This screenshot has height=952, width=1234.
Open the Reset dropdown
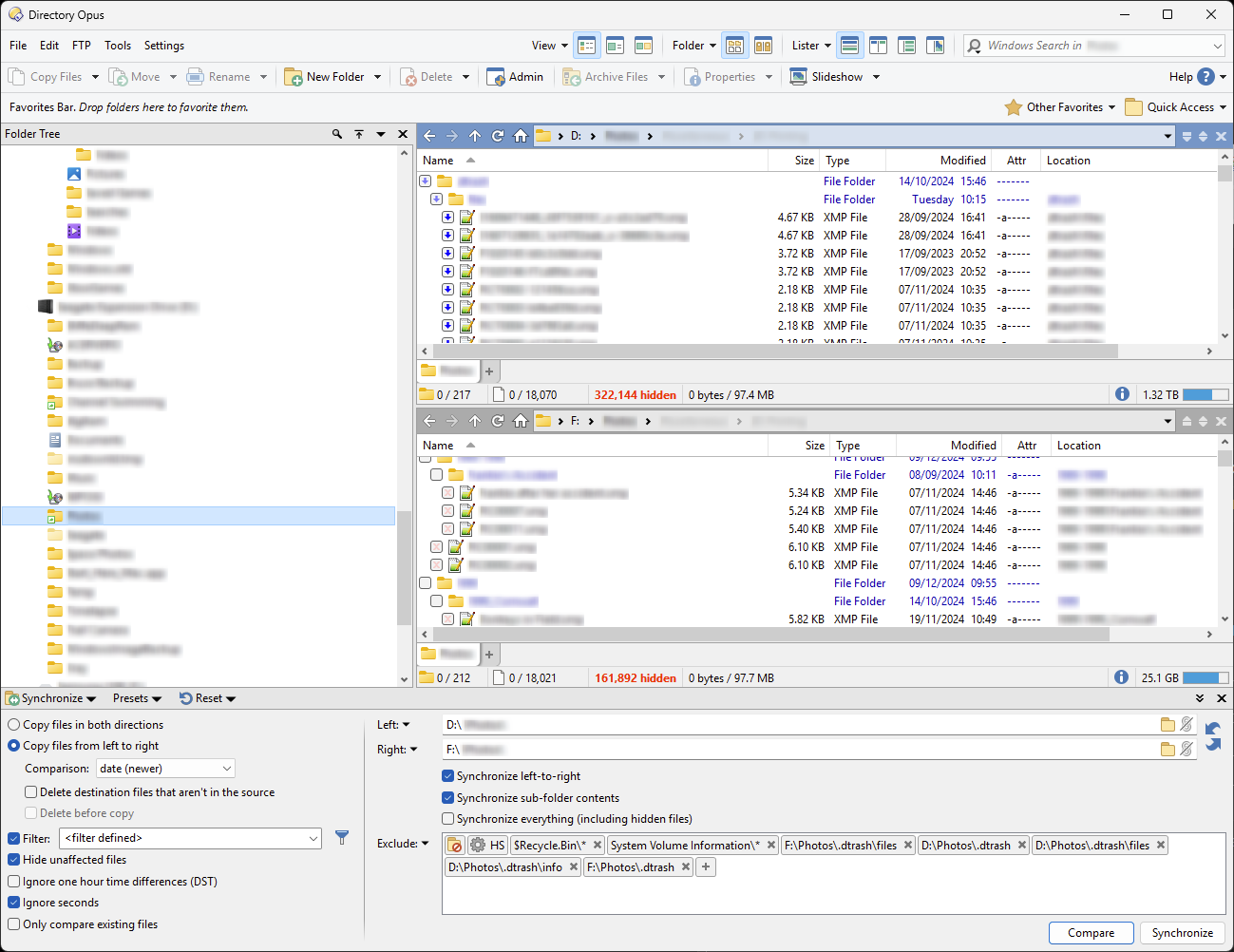point(208,698)
